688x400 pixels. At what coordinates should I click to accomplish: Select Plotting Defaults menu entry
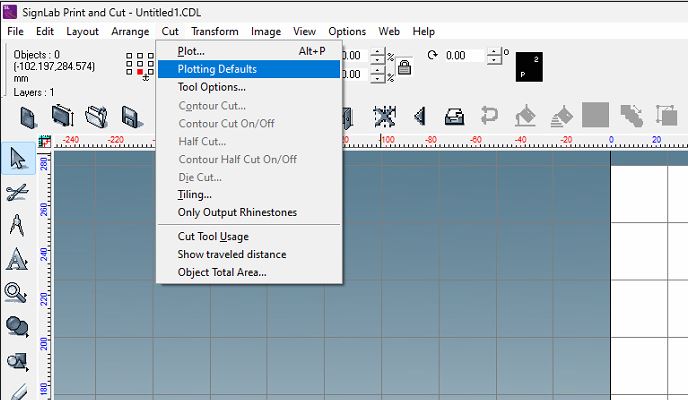(x=249, y=69)
